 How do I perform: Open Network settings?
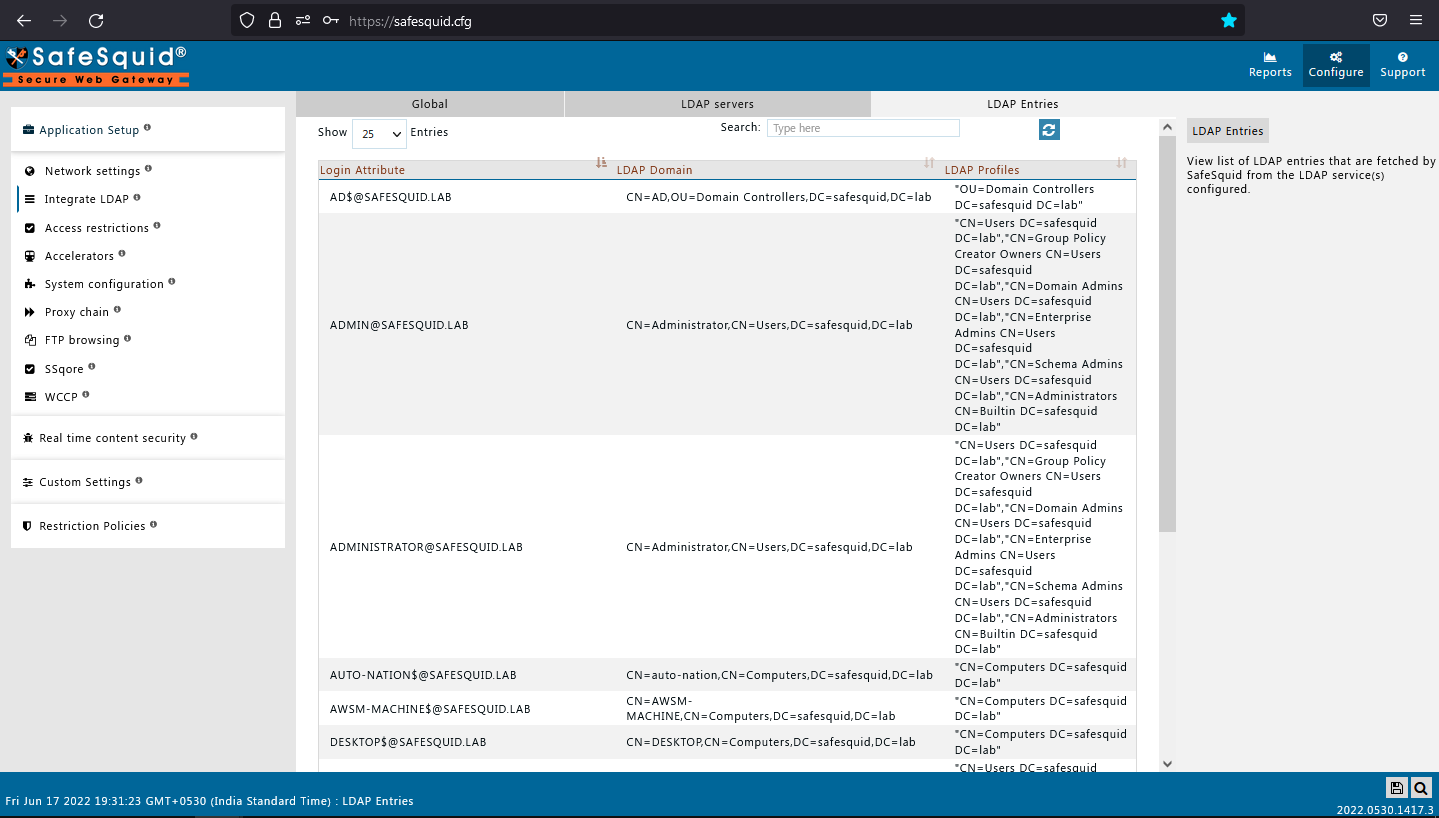tap(92, 171)
